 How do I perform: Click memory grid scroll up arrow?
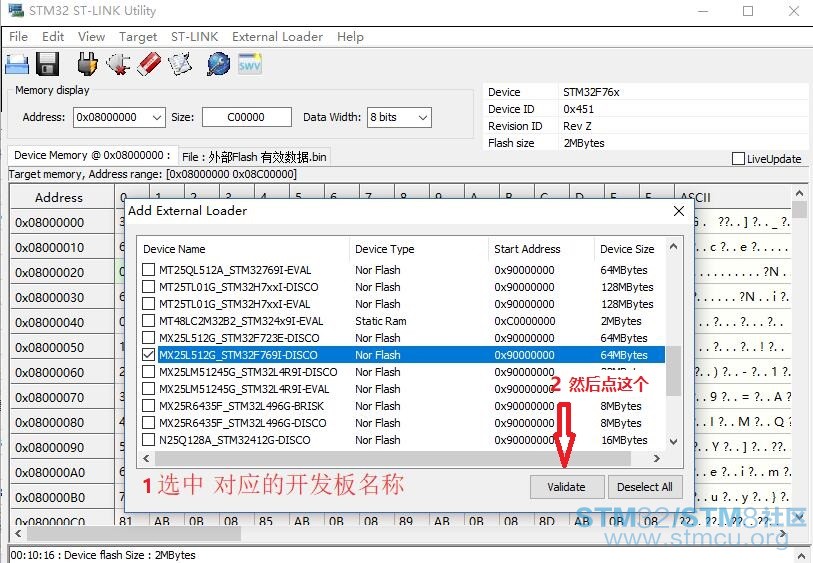point(800,193)
